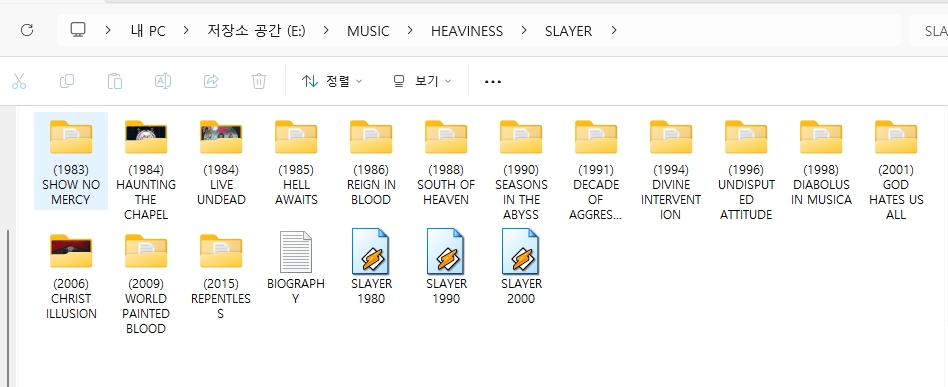
Task: Go to 저장소 공간 (E:) breadcrumb
Action: pos(256,31)
